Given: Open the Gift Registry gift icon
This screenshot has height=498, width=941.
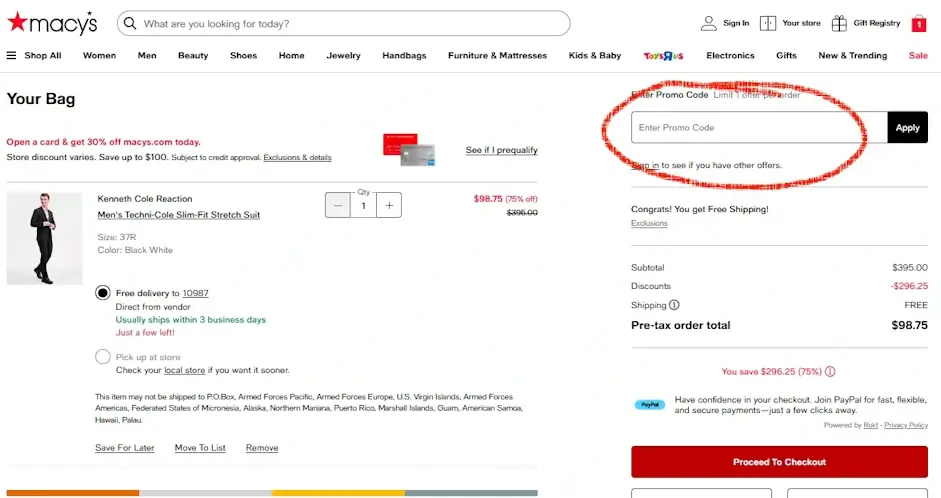Looking at the screenshot, I should [839, 23].
